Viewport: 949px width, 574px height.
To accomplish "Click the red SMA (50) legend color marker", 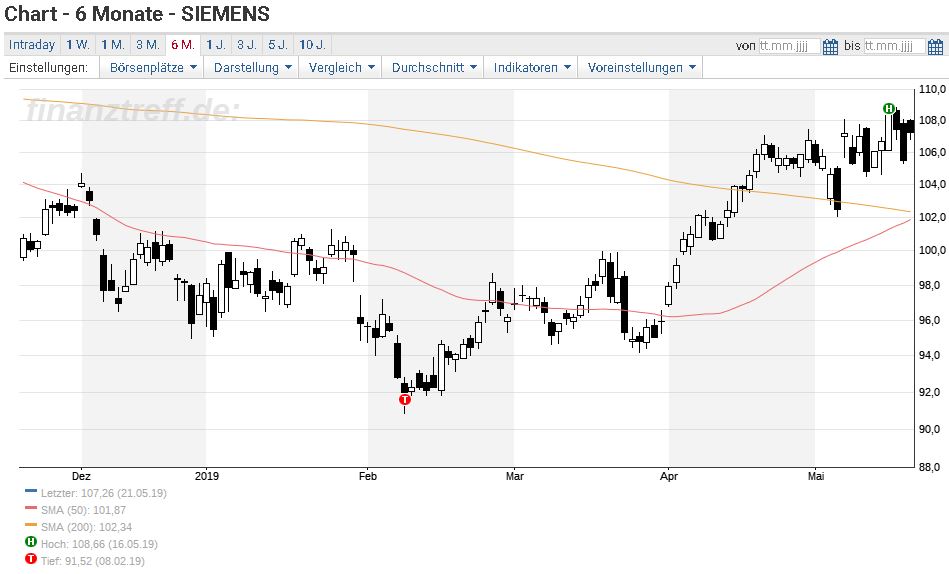I will point(30,508).
